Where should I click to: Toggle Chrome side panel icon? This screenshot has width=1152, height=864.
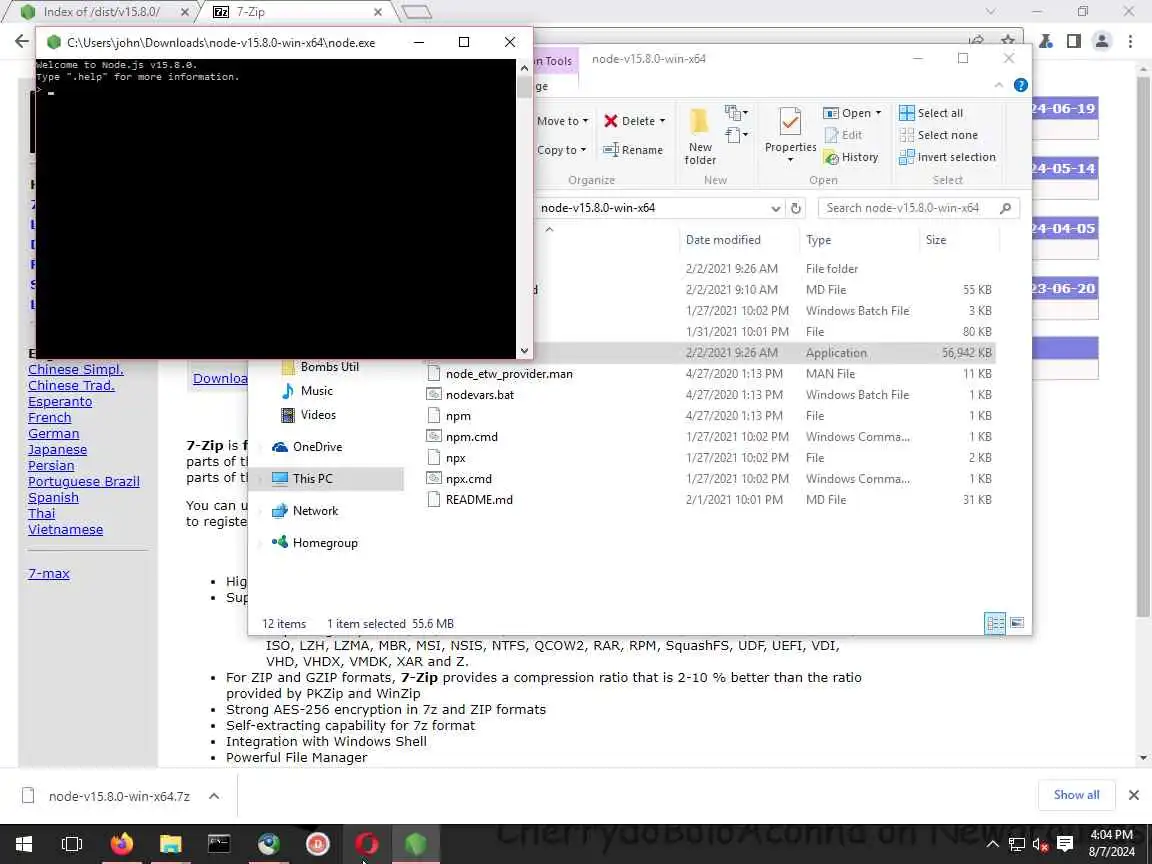[x=1073, y=42]
